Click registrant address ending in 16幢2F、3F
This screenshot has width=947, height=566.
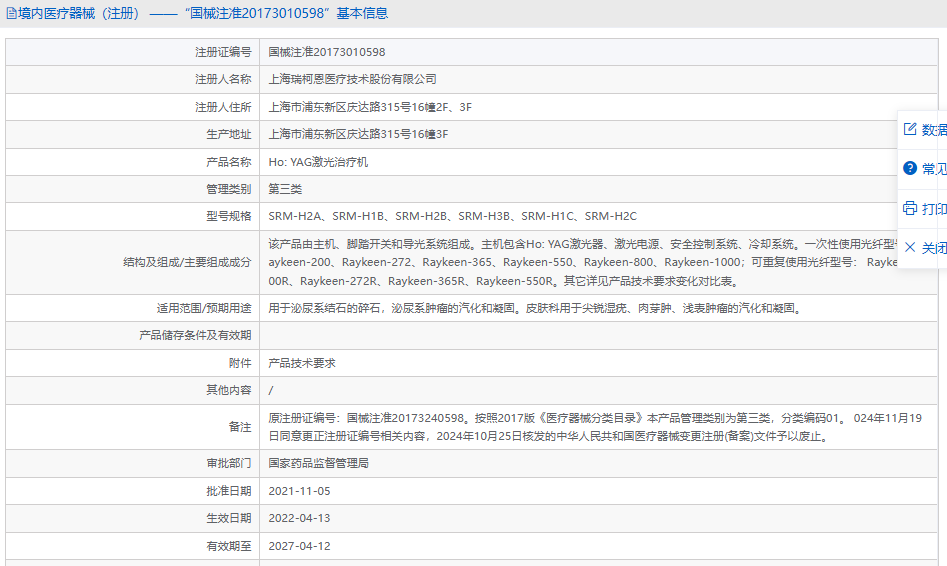370,107
